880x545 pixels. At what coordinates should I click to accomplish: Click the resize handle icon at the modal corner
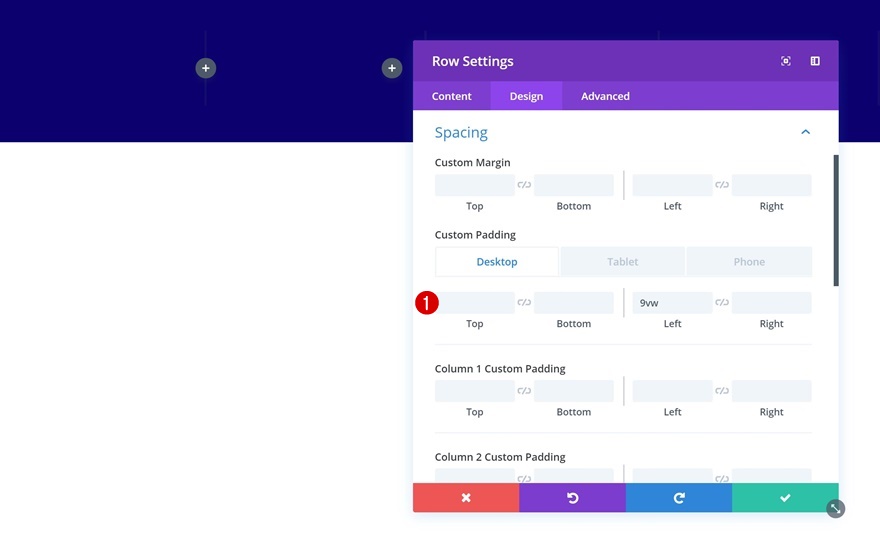pos(836,509)
